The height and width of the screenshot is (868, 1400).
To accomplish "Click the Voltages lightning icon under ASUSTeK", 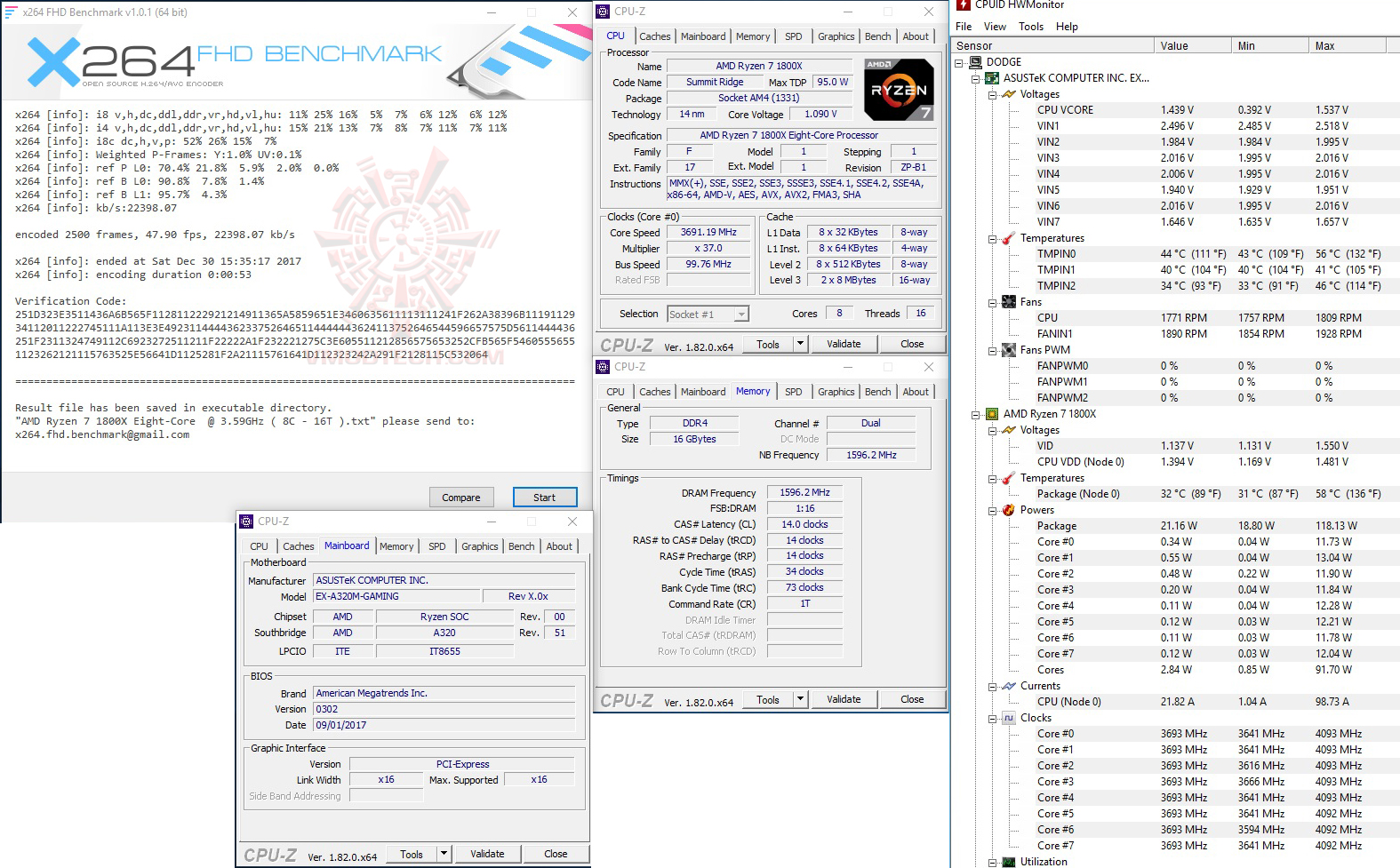I will 1009,94.
